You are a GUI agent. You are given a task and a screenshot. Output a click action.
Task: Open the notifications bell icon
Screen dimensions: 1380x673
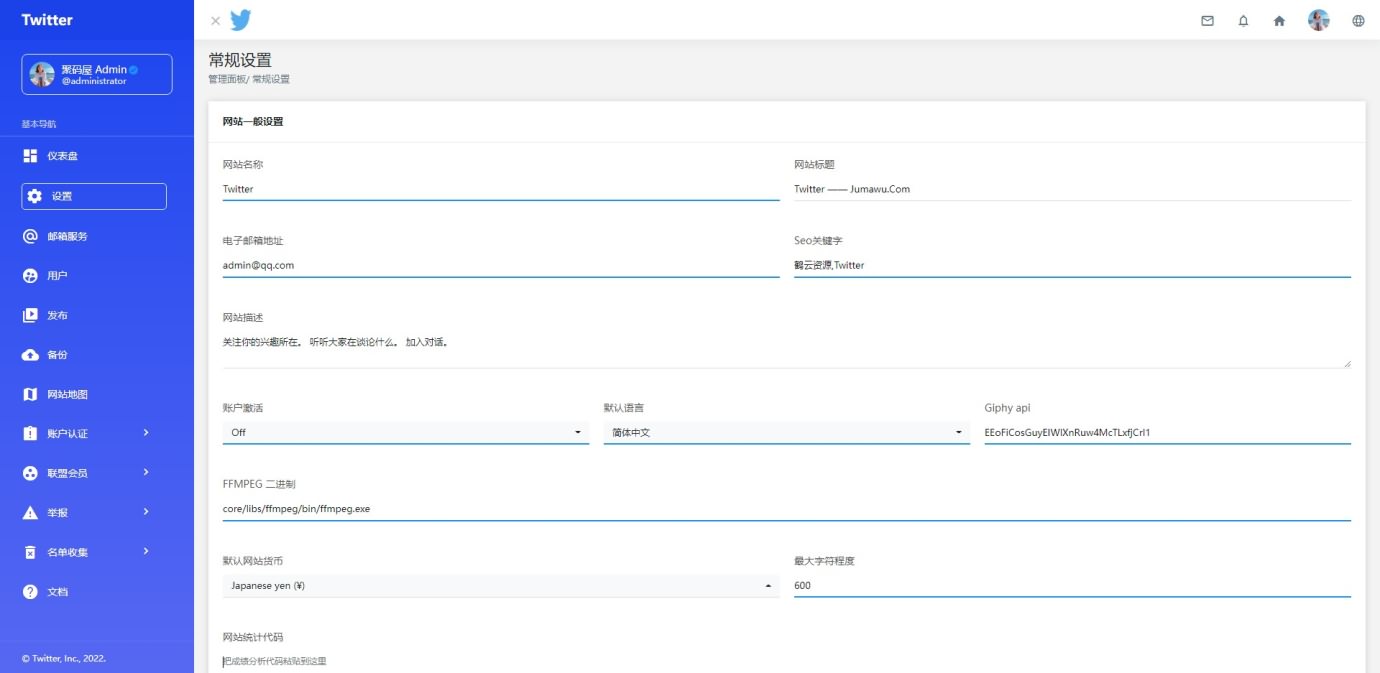pyautogui.click(x=1243, y=20)
